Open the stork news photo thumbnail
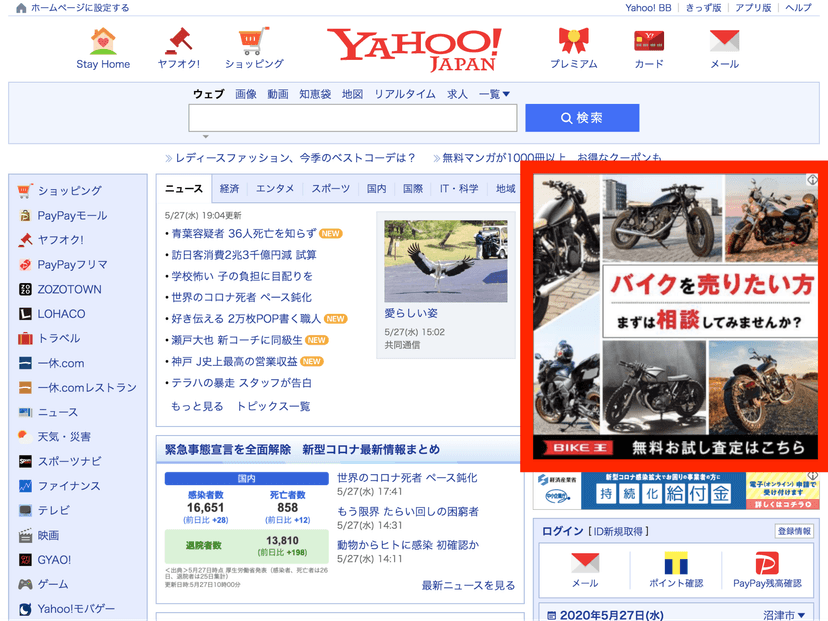The image size is (828, 621). click(446, 261)
